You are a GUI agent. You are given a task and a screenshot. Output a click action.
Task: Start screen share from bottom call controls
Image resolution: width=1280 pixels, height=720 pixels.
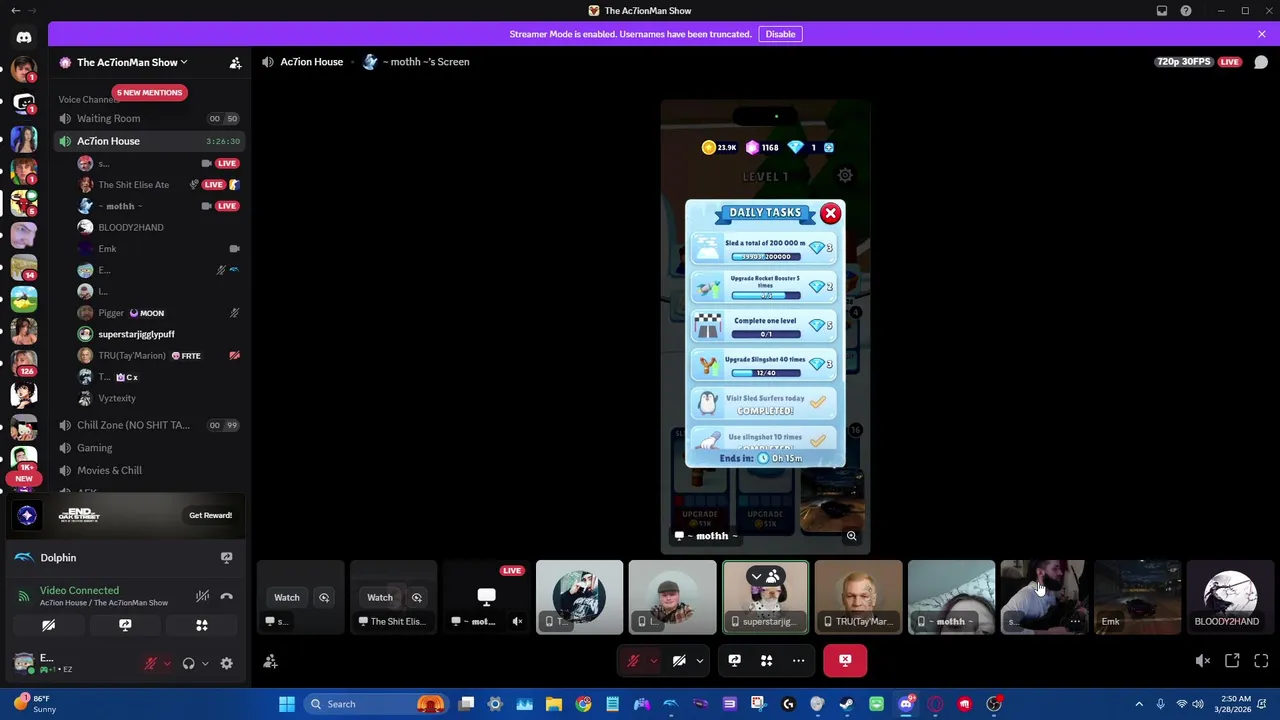[x=734, y=660]
